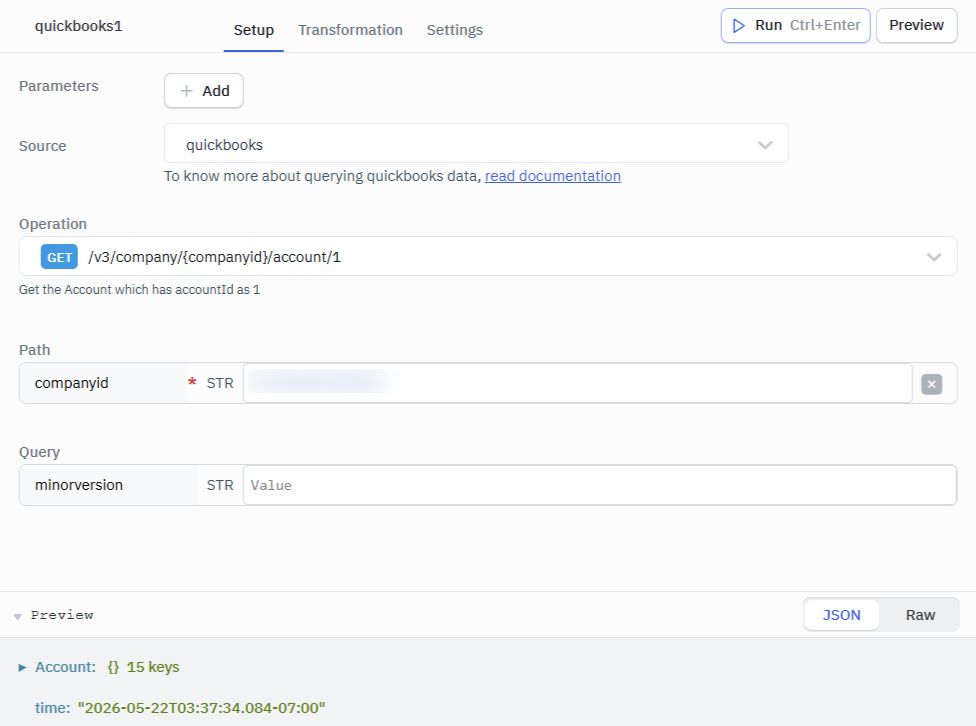Switch to the Transformation tab
The height and width of the screenshot is (726, 976).
(x=350, y=30)
